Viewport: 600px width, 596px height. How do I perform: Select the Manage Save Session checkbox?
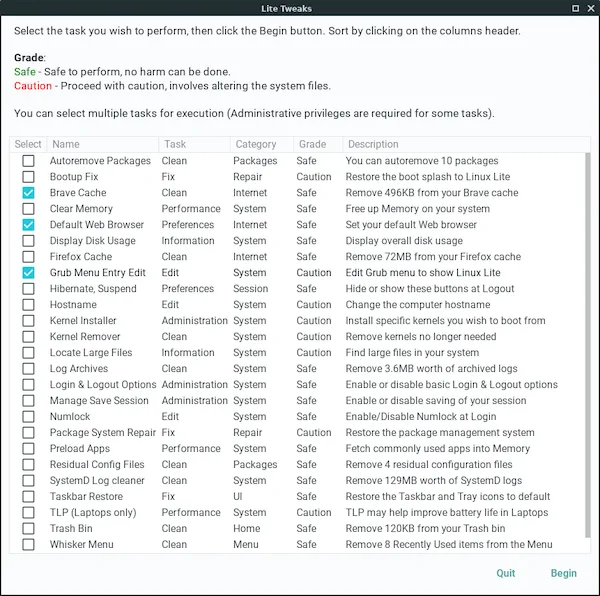click(28, 401)
